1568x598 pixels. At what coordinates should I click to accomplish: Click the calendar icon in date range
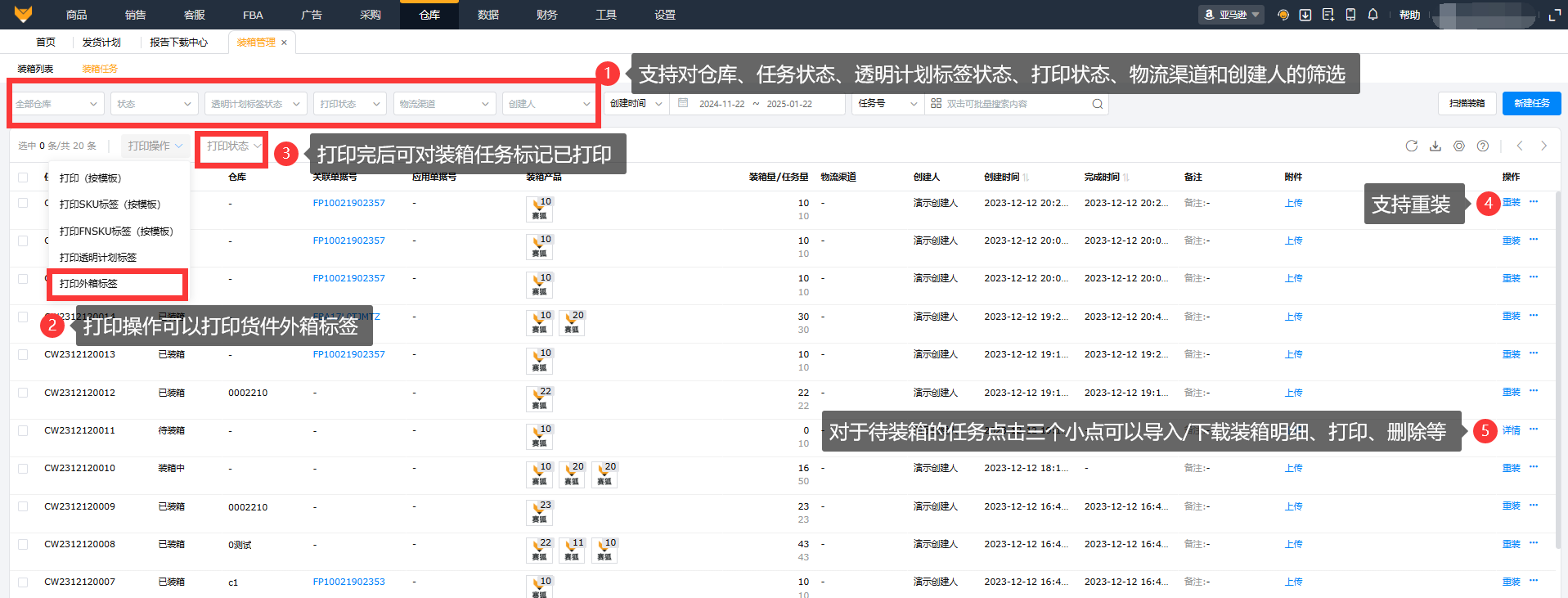click(683, 104)
